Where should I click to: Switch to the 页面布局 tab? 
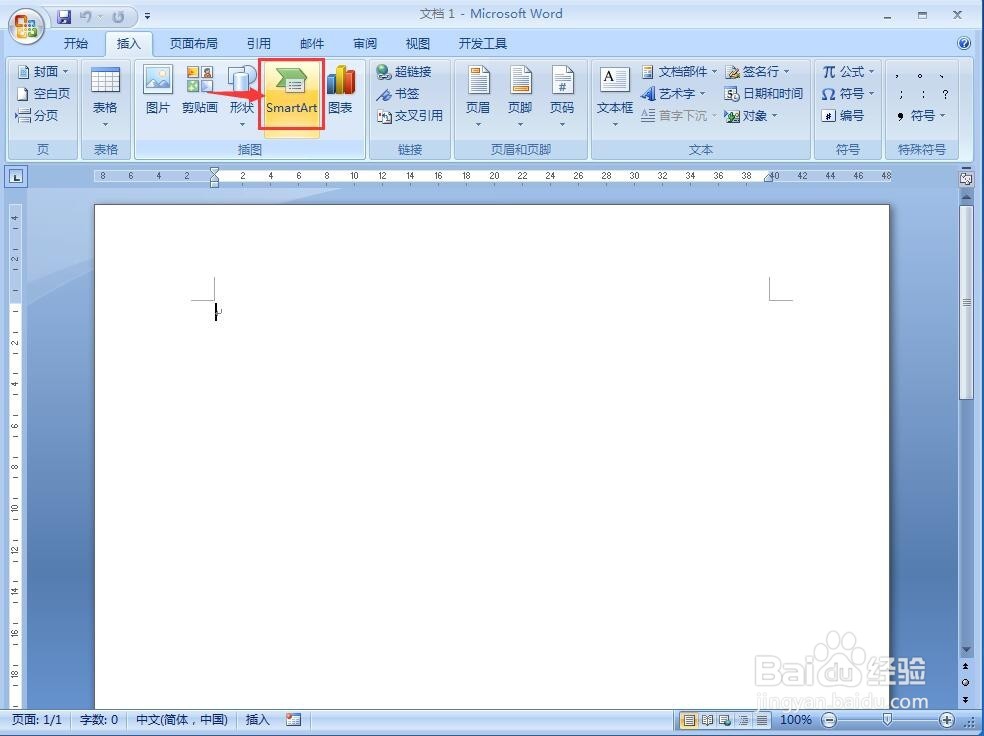click(x=193, y=43)
